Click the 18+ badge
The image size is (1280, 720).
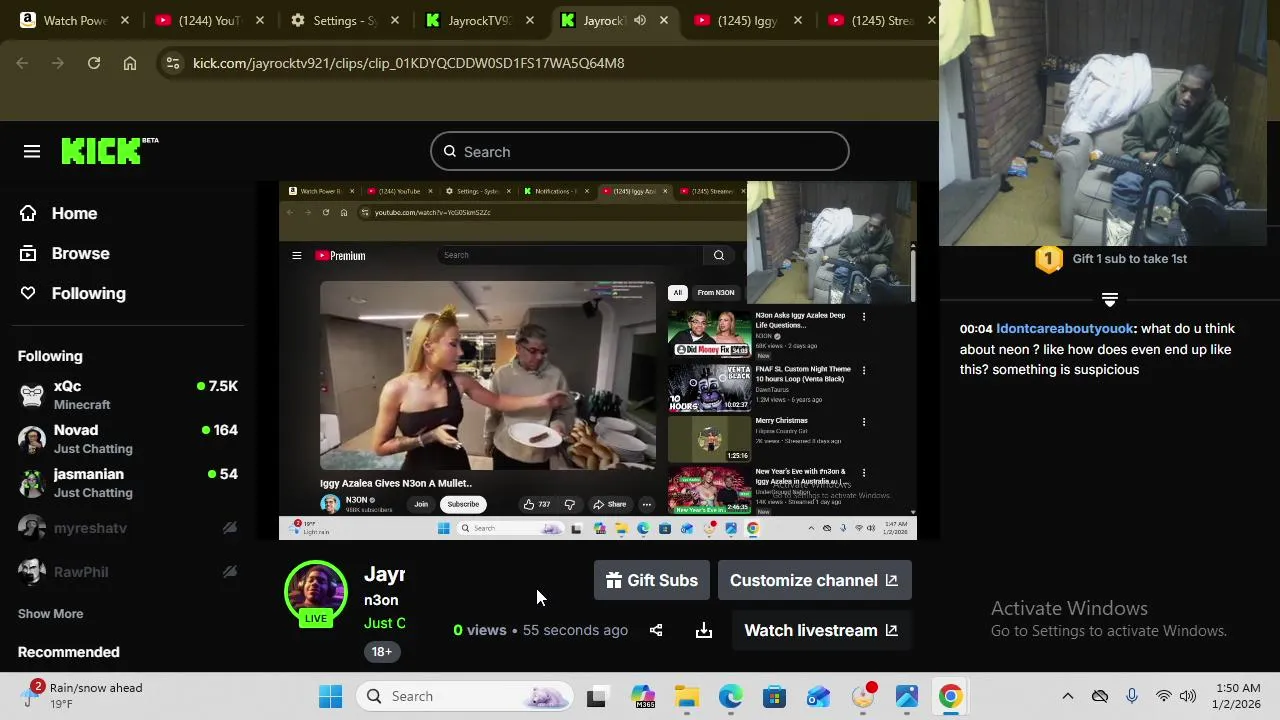click(x=382, y=651)
